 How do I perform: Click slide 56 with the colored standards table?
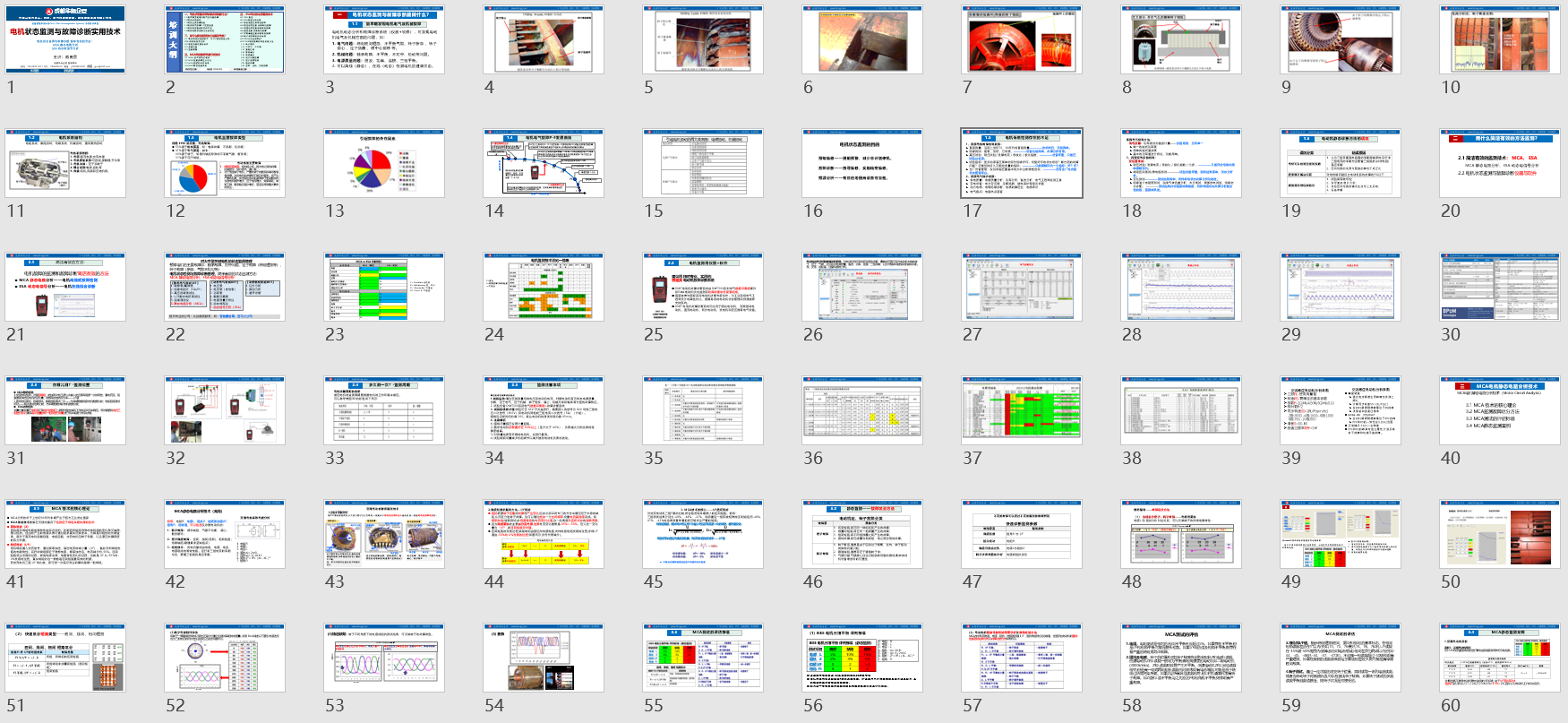coord(862,658)
